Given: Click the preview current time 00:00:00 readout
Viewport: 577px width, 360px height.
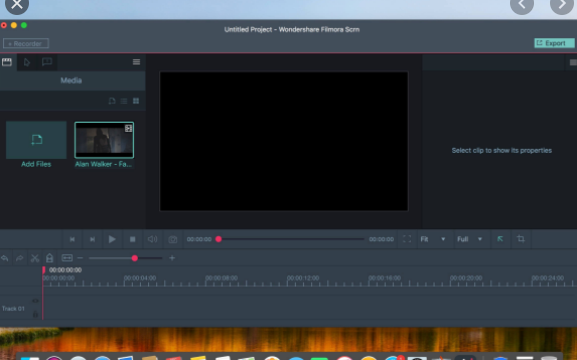Looking at the screenshot, I should (x=199, y=239).
